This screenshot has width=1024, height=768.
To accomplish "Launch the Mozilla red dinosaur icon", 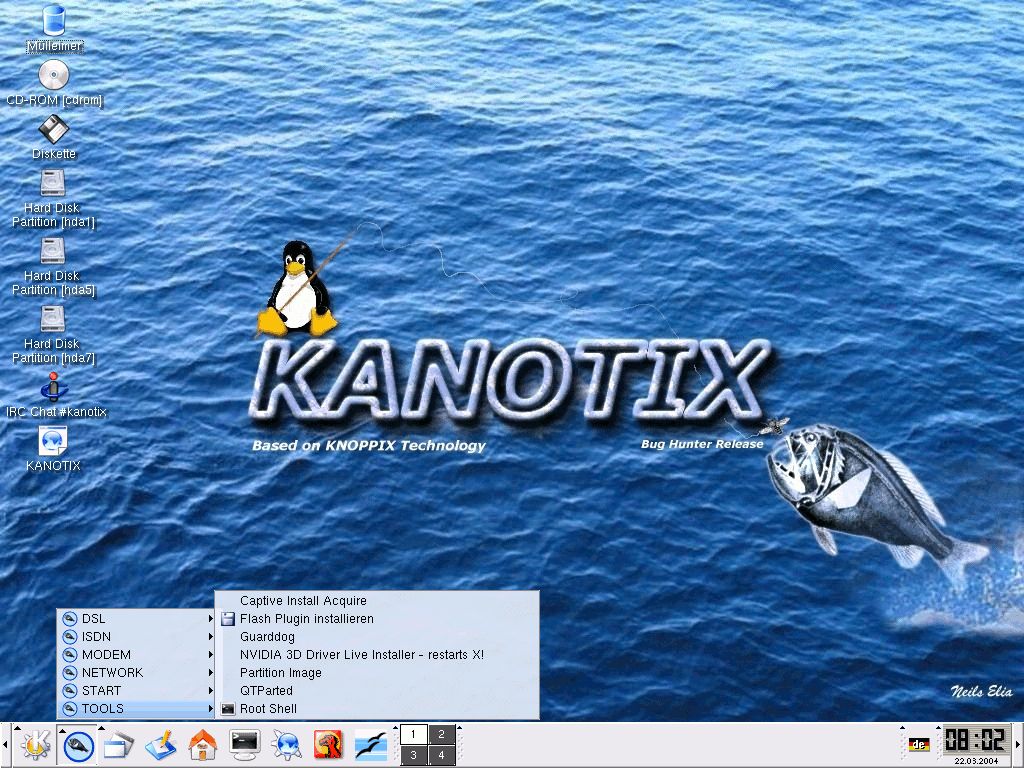I will 328,746.
